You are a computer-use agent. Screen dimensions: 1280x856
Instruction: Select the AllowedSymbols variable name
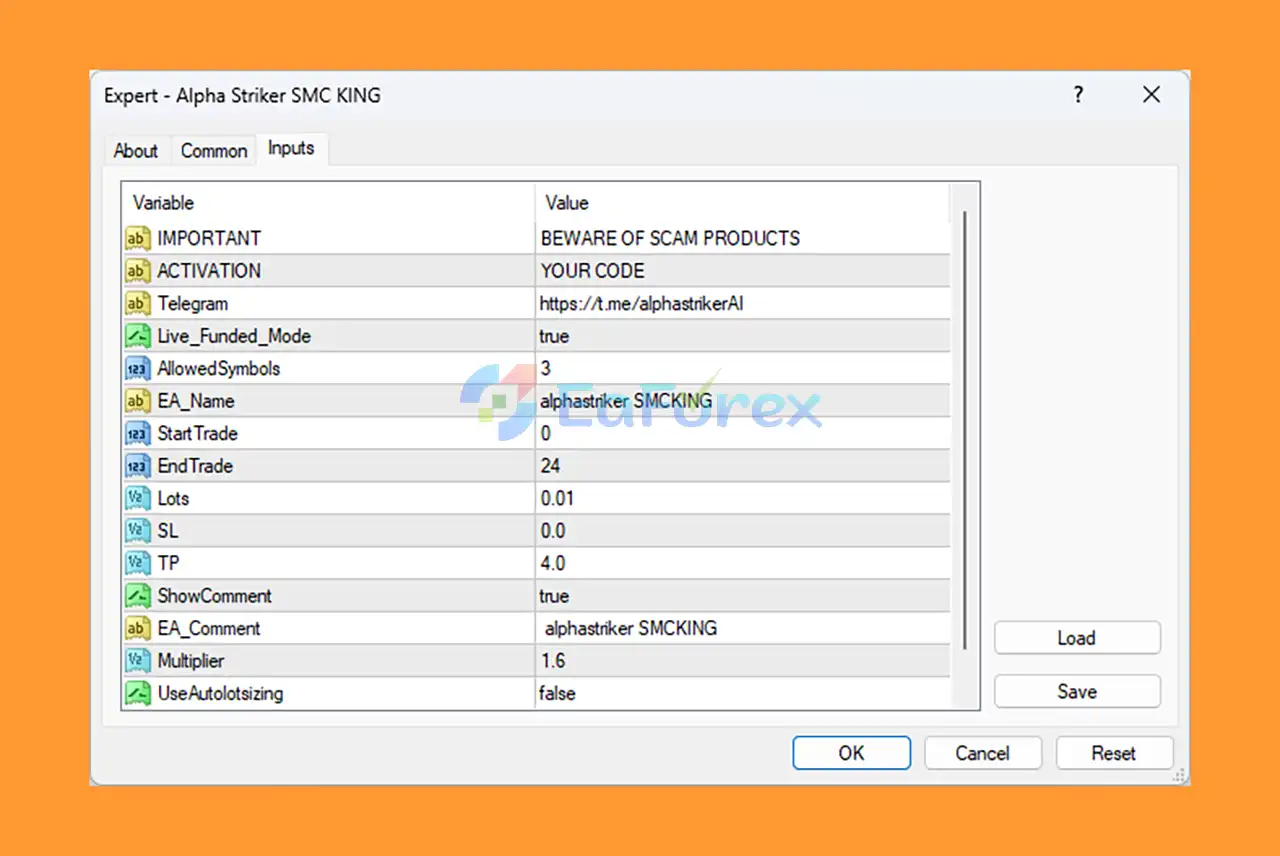click(x=219, y=368)
